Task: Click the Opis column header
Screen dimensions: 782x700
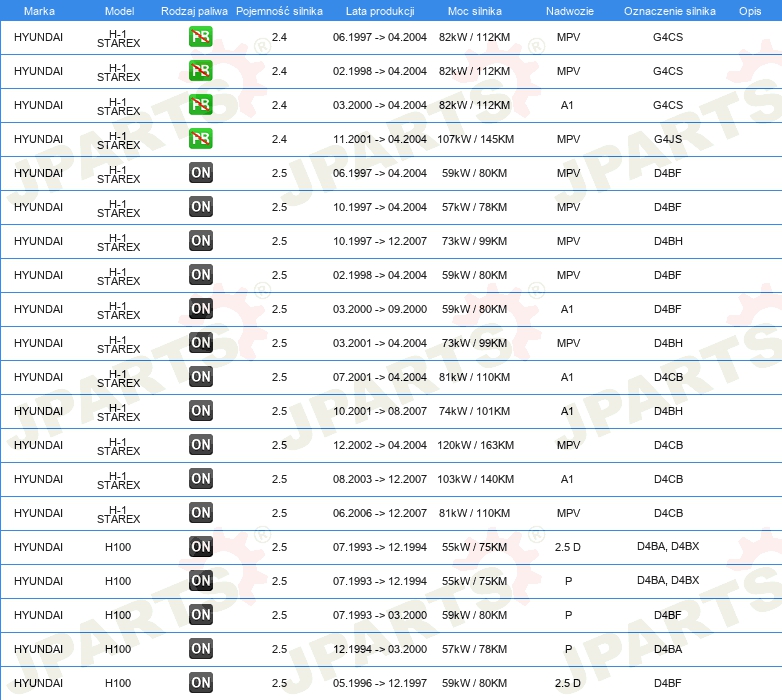Action: (x=750, y=11)
